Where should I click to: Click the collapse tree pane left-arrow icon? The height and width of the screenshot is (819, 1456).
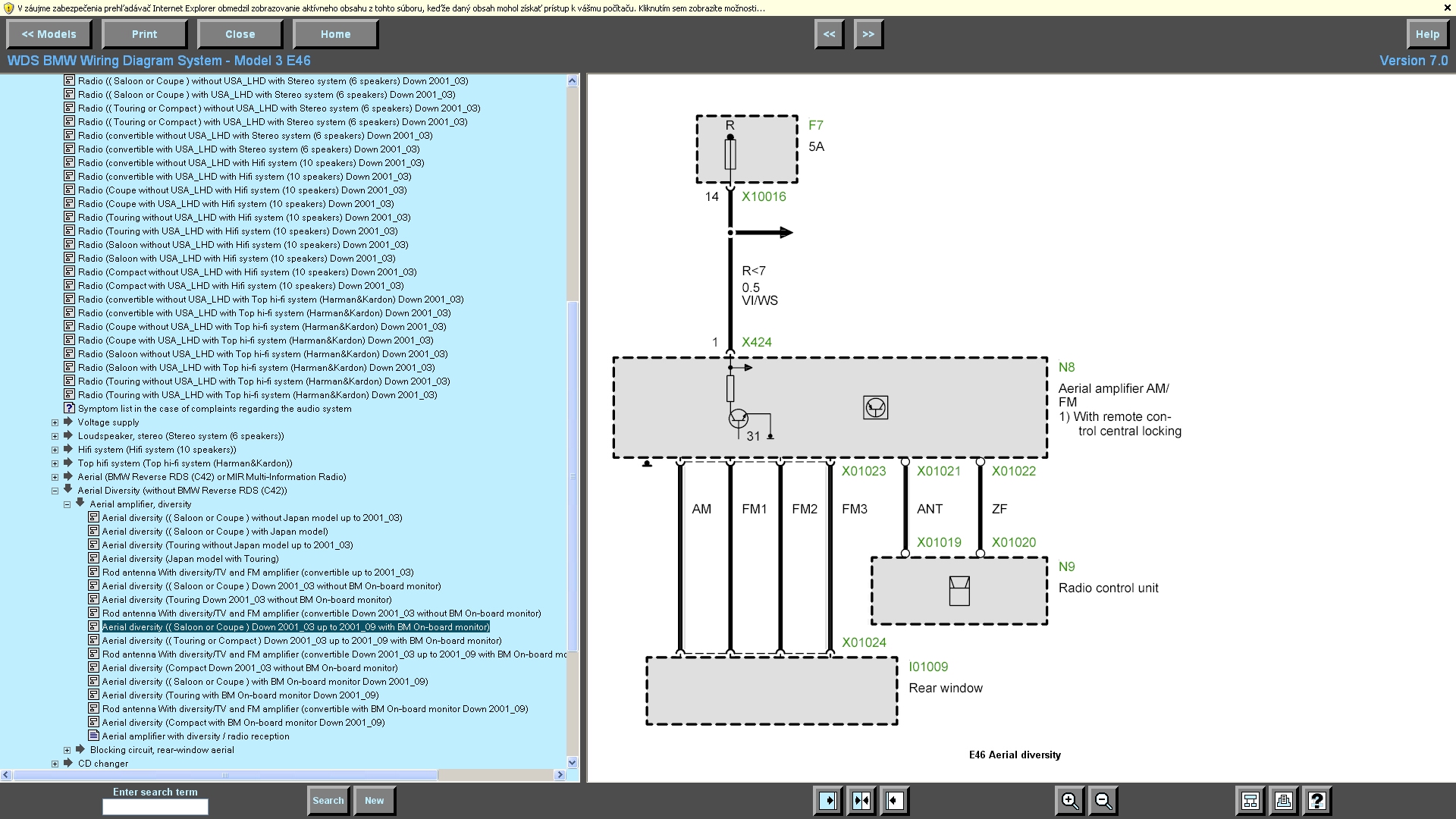coord(895,801)
